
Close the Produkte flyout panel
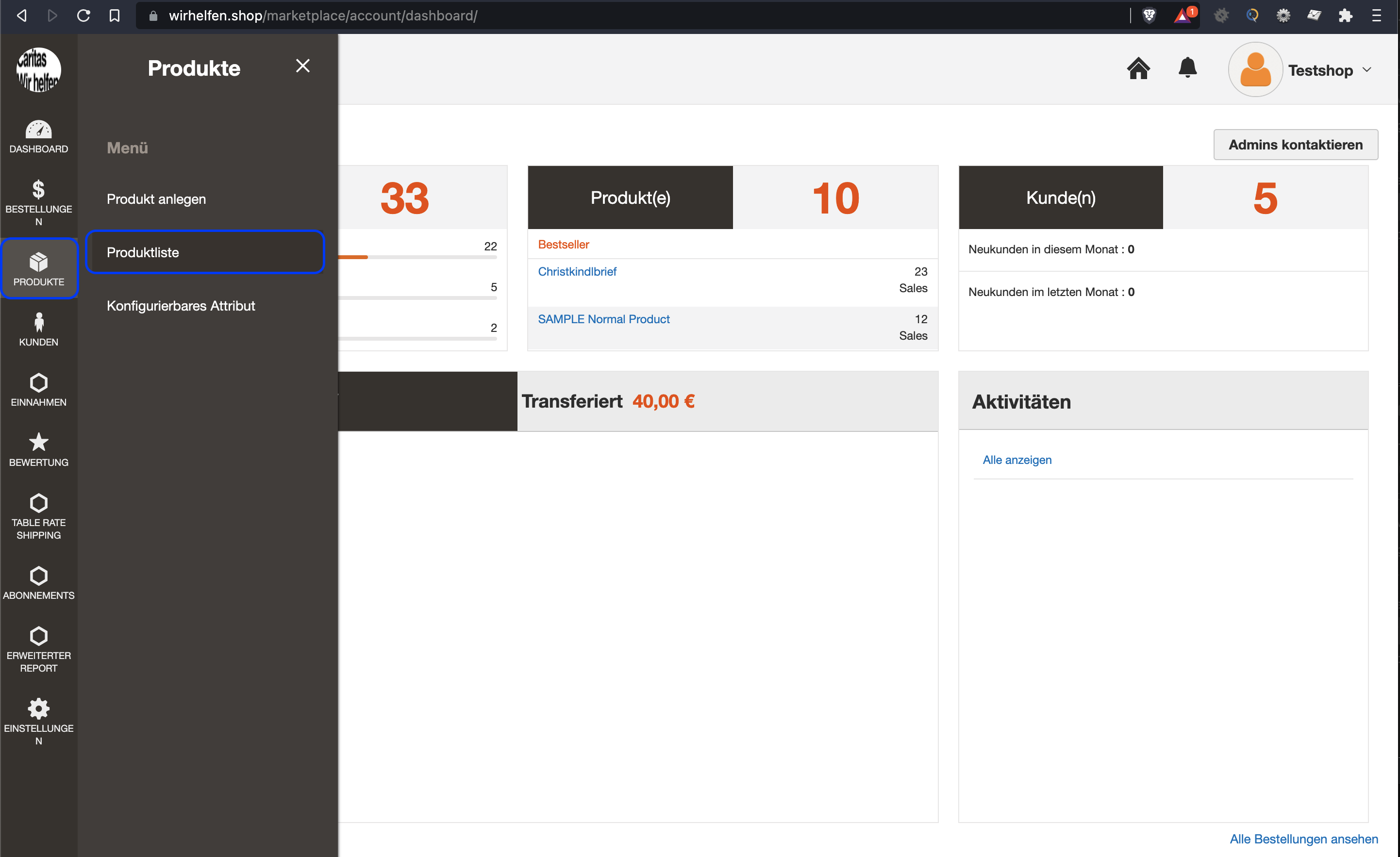tap(303, 66)
